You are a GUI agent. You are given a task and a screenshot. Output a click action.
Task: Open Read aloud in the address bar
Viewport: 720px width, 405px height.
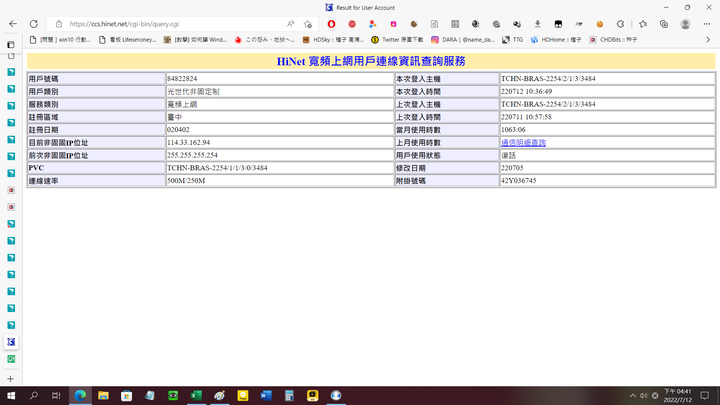click(x=291, y=24)
